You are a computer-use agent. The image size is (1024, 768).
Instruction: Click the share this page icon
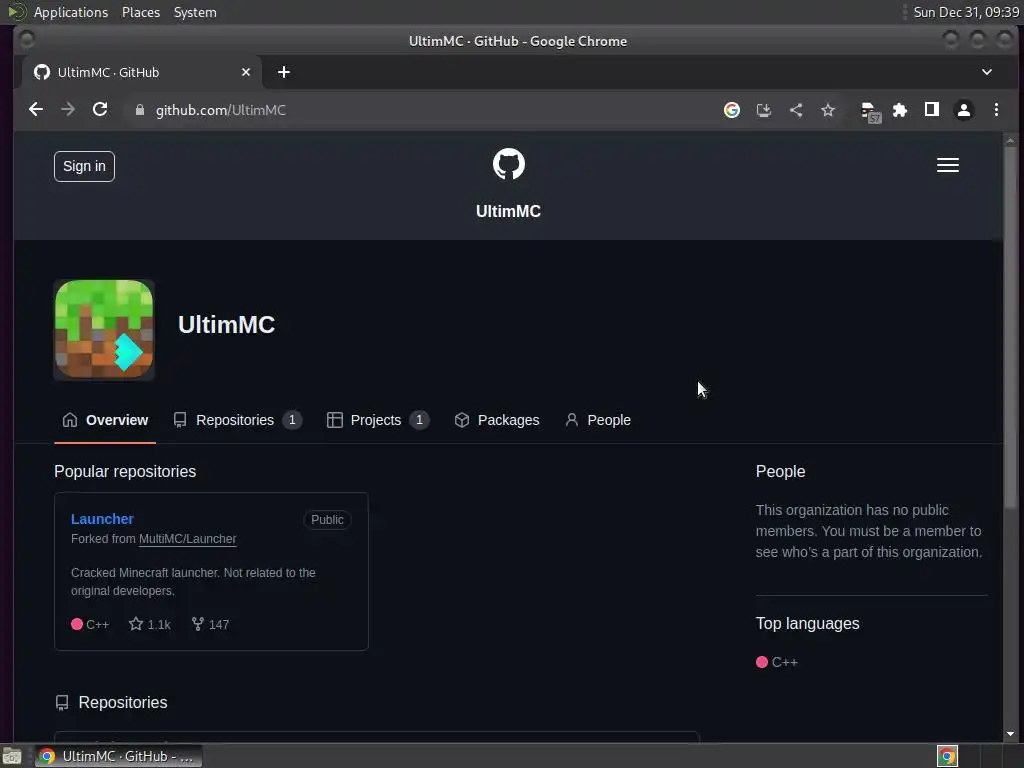tap(795, 110)
